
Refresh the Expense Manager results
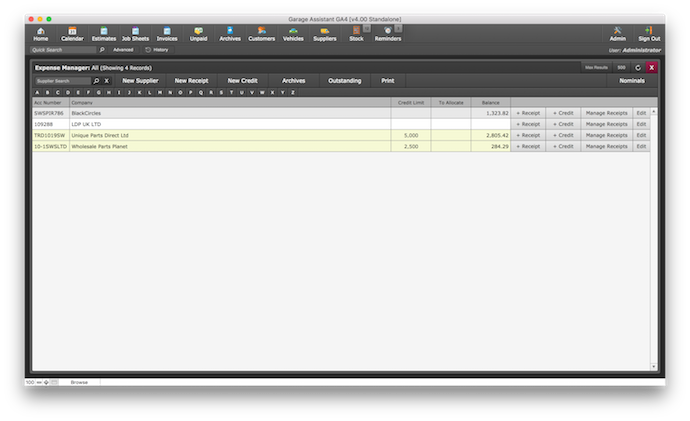pos(638,67)
